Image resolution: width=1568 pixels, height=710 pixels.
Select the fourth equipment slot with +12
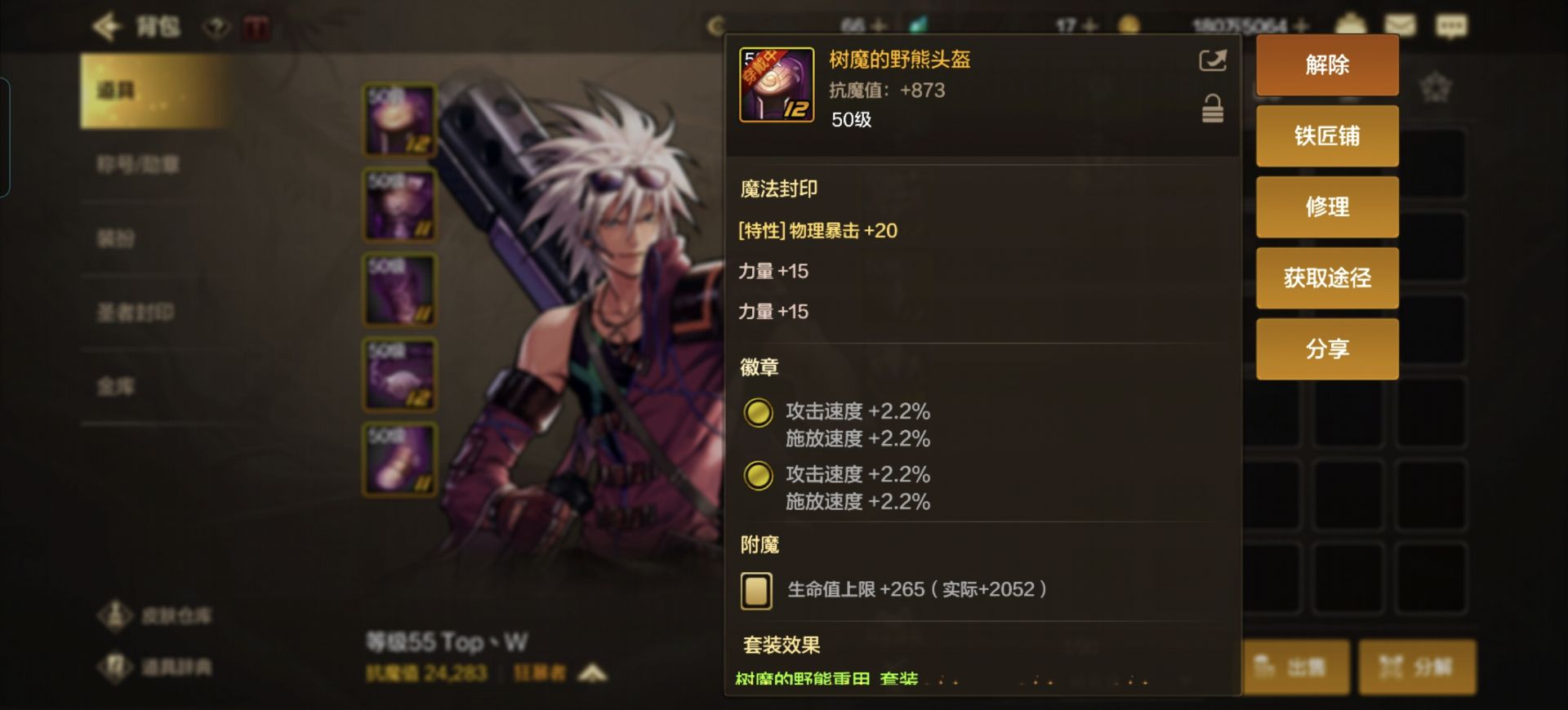pyautogui.click(x=400, y=375)
